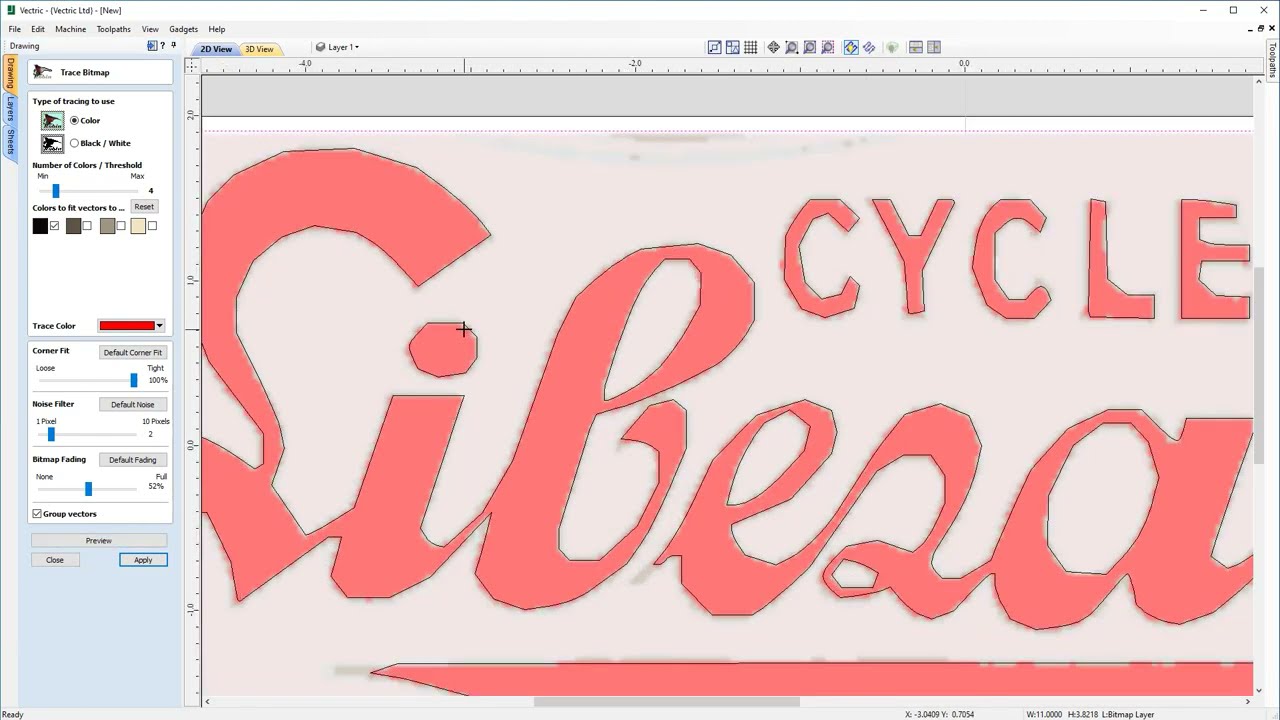The height and width of the screenshot is (720, 1280).
Task: Click the Zoom to selection dashed magnifier icon
Action: tap(827, 47)
